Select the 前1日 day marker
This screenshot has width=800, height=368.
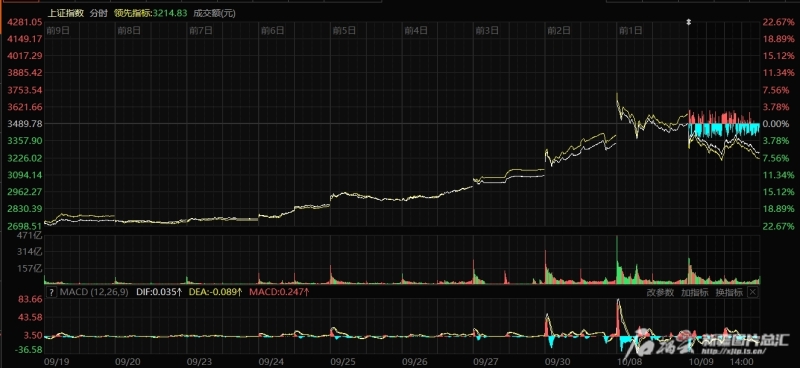coord(630,31)
